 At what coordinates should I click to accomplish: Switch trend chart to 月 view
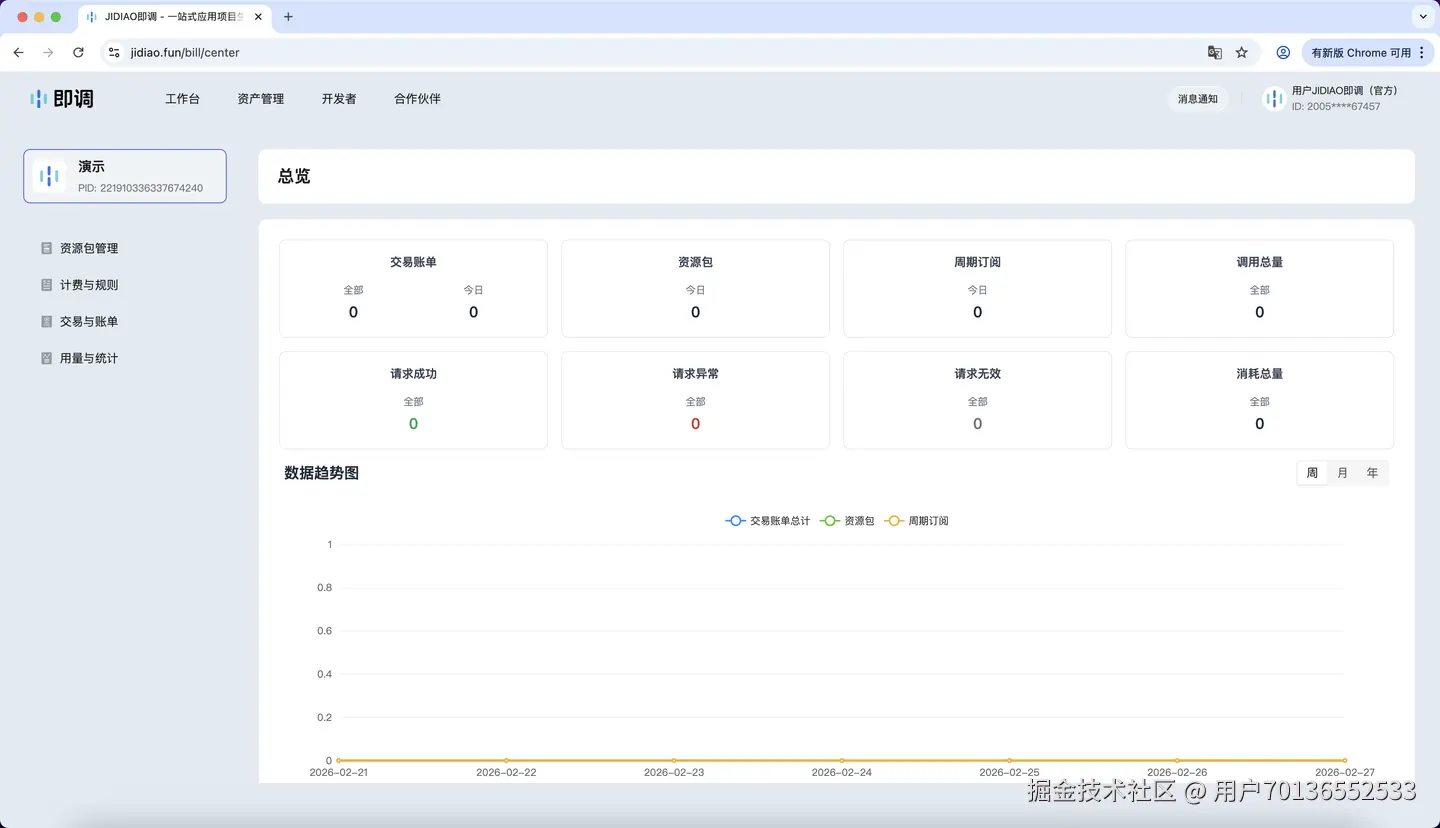coord(1343,473)
